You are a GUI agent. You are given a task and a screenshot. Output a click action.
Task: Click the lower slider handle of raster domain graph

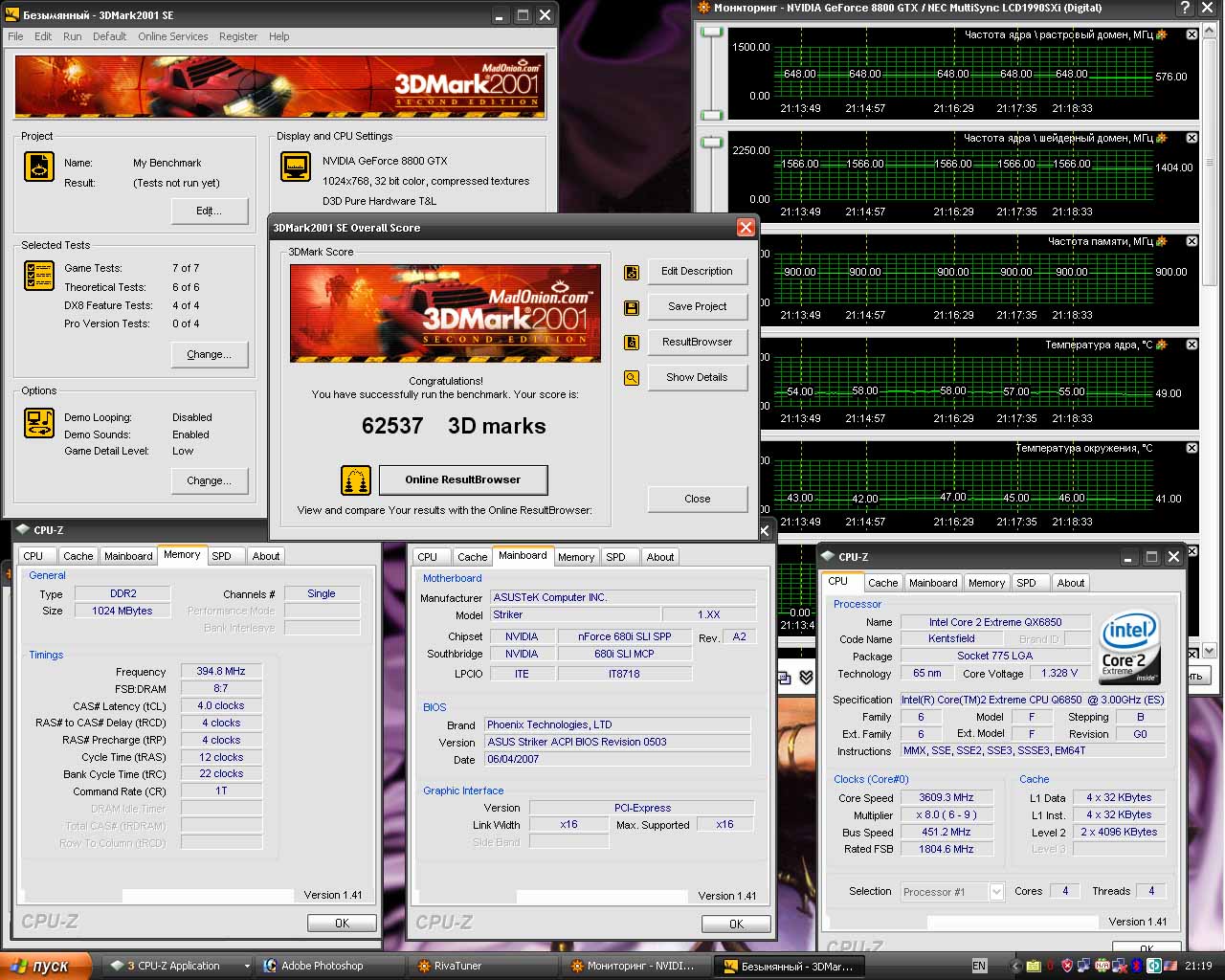click(x=711, y=113)
